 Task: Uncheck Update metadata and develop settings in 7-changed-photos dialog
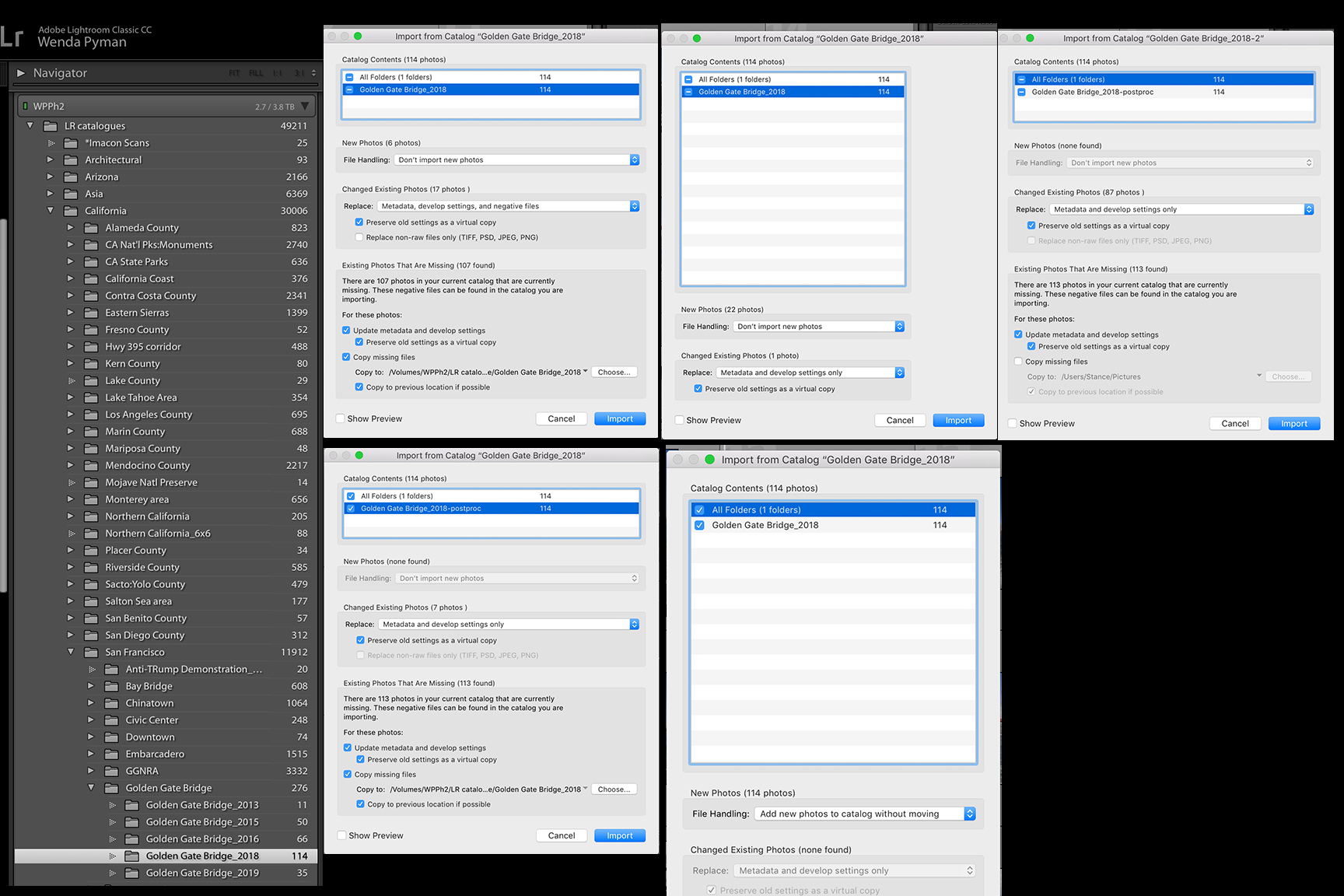pos(348,747)
